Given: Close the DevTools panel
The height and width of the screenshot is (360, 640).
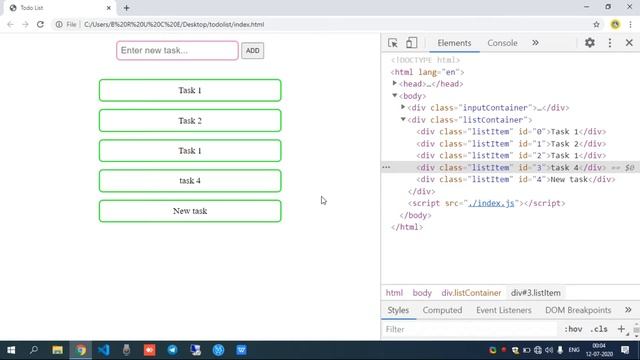Looking at the screenshot, I should click(x=629, y=42).
